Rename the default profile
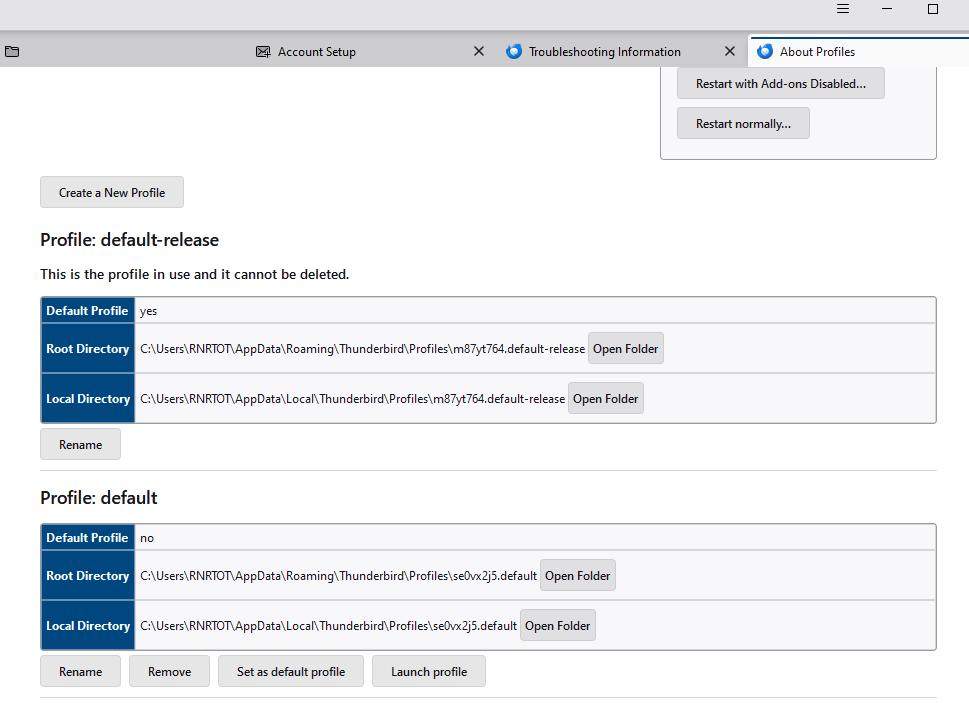 (x=80, y=671)
